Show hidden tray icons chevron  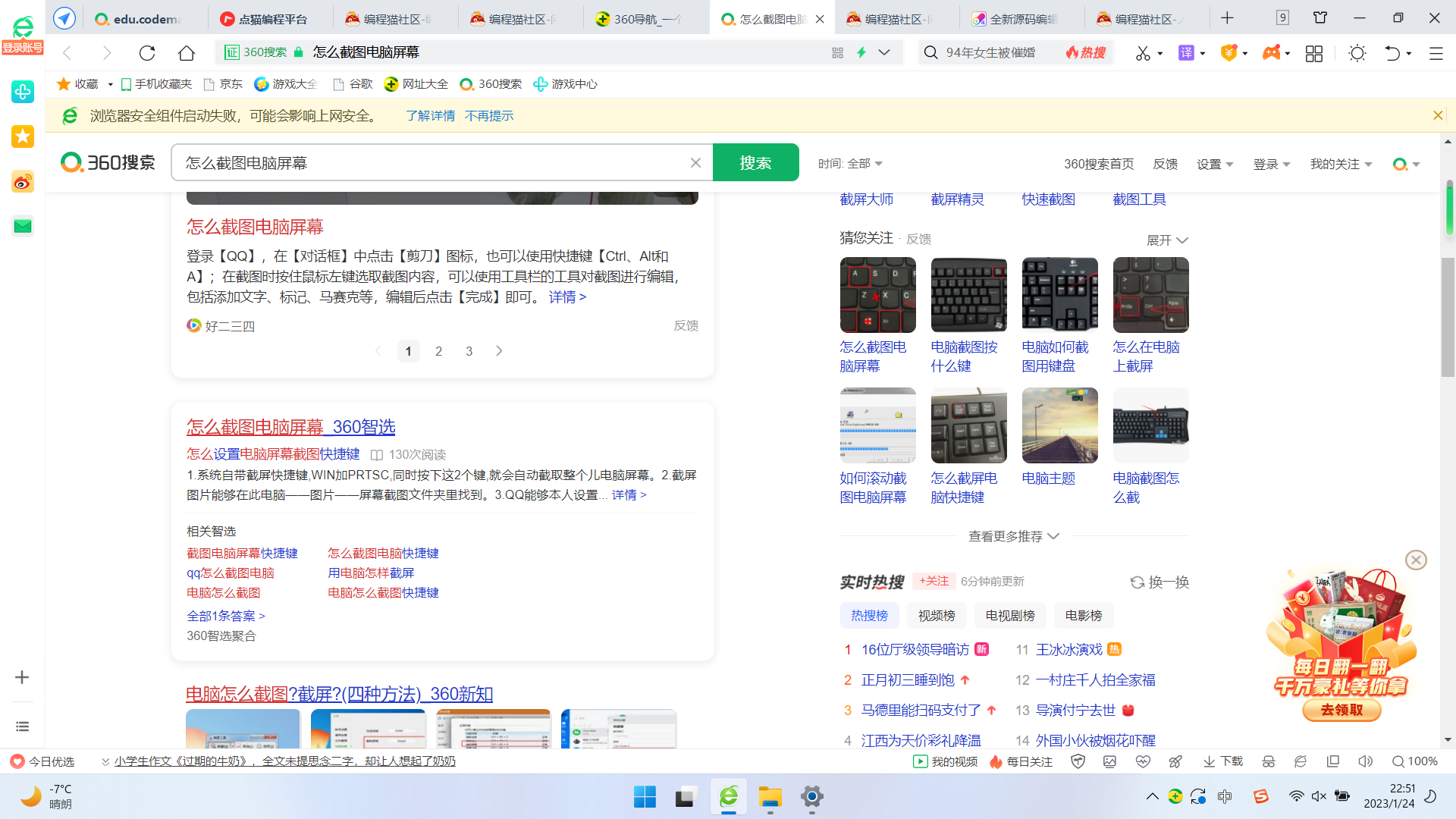pyautogui.click(x=1152, y=796)
